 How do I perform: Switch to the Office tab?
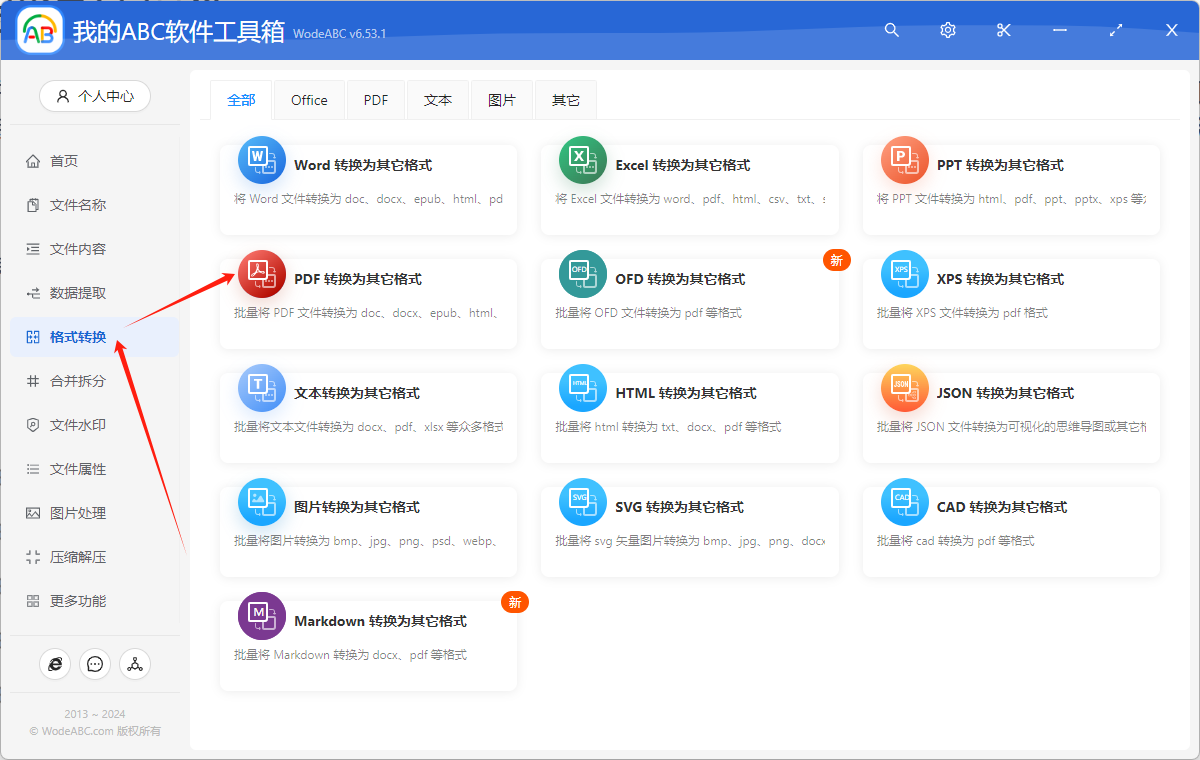pos(309,99)
